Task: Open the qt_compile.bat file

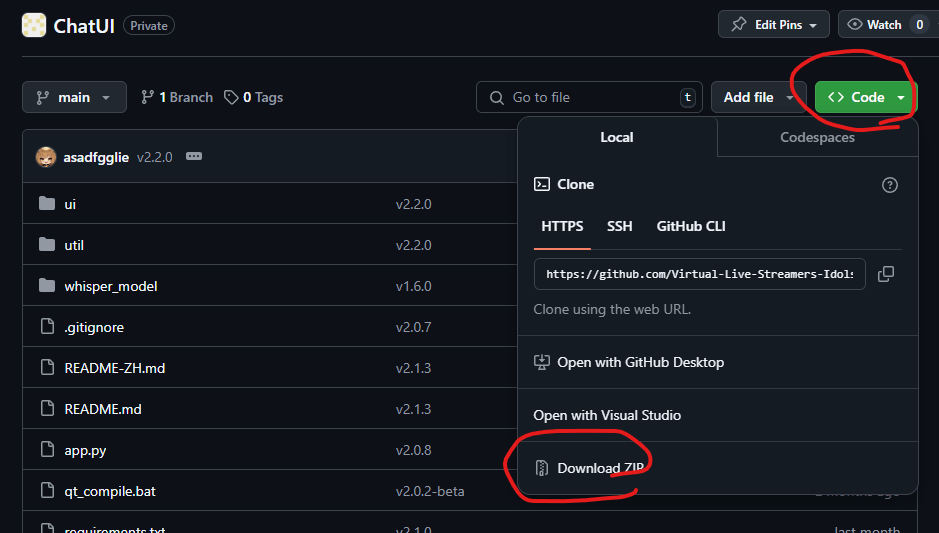Action: pos(110,491)
